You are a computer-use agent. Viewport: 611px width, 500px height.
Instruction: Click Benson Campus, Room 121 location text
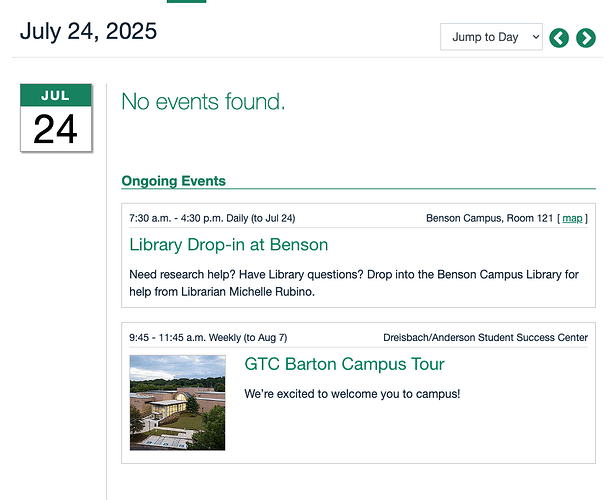pyautogui.click(x=489, y=218)
